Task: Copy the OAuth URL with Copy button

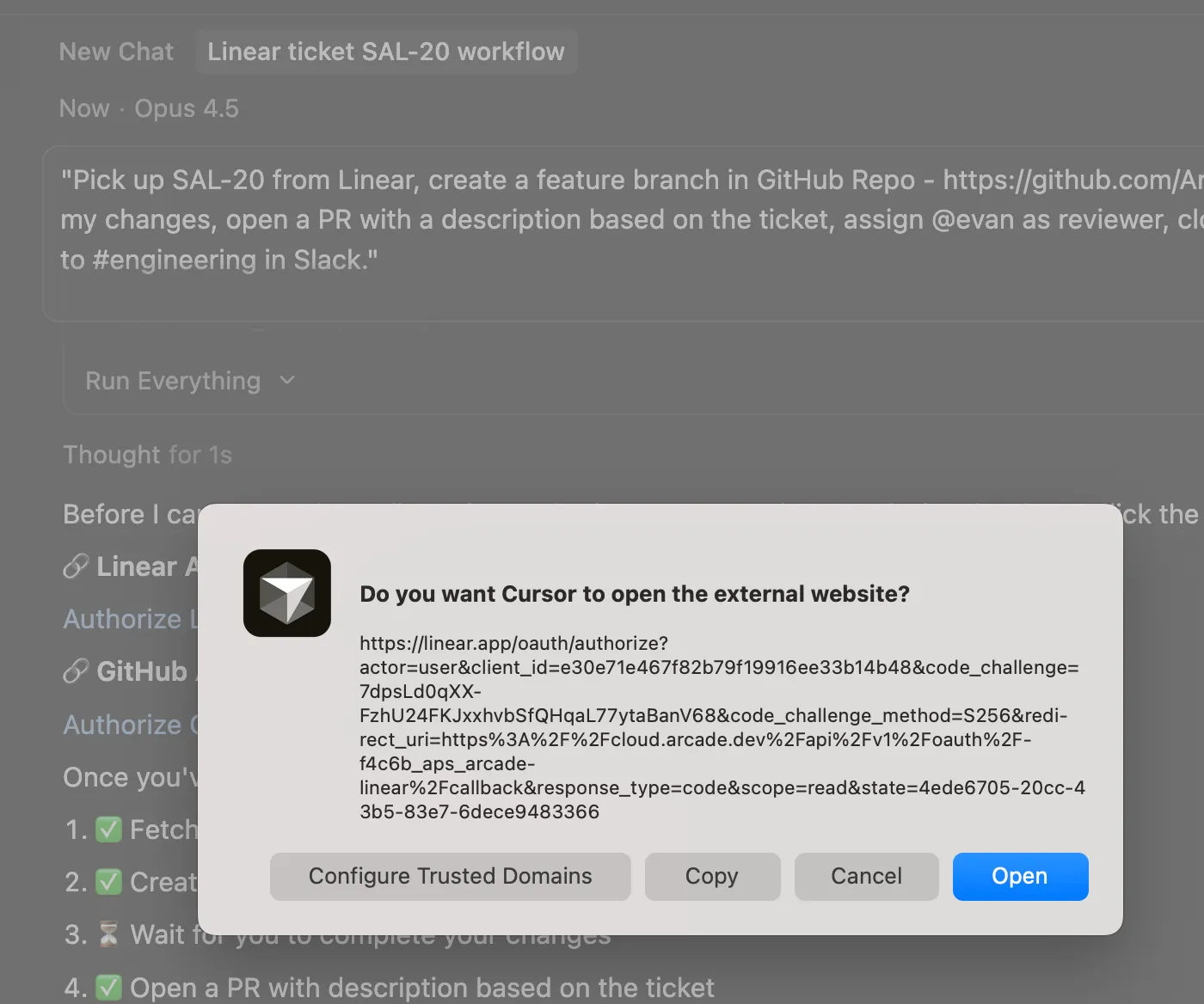Action: click(x=712, y=876)
